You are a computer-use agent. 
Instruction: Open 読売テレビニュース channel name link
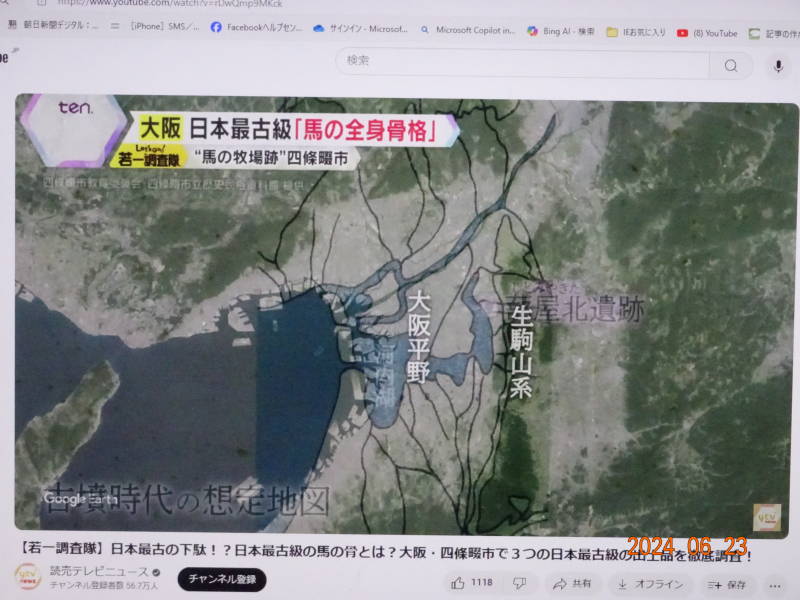(x=99, y=571)
